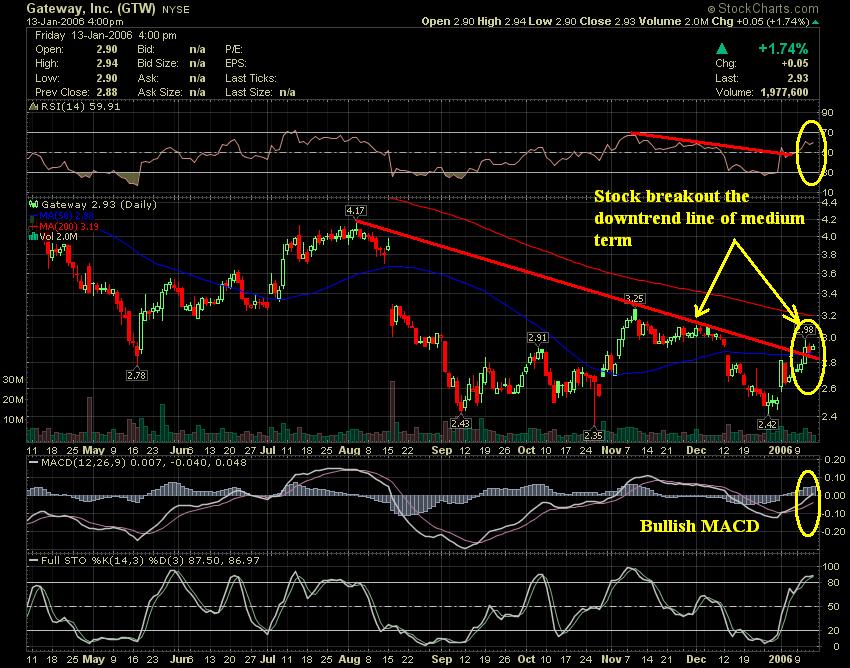
Task: Click the Last Size: n/a entry
Action: pyautogui.click(x=260, y=92)
